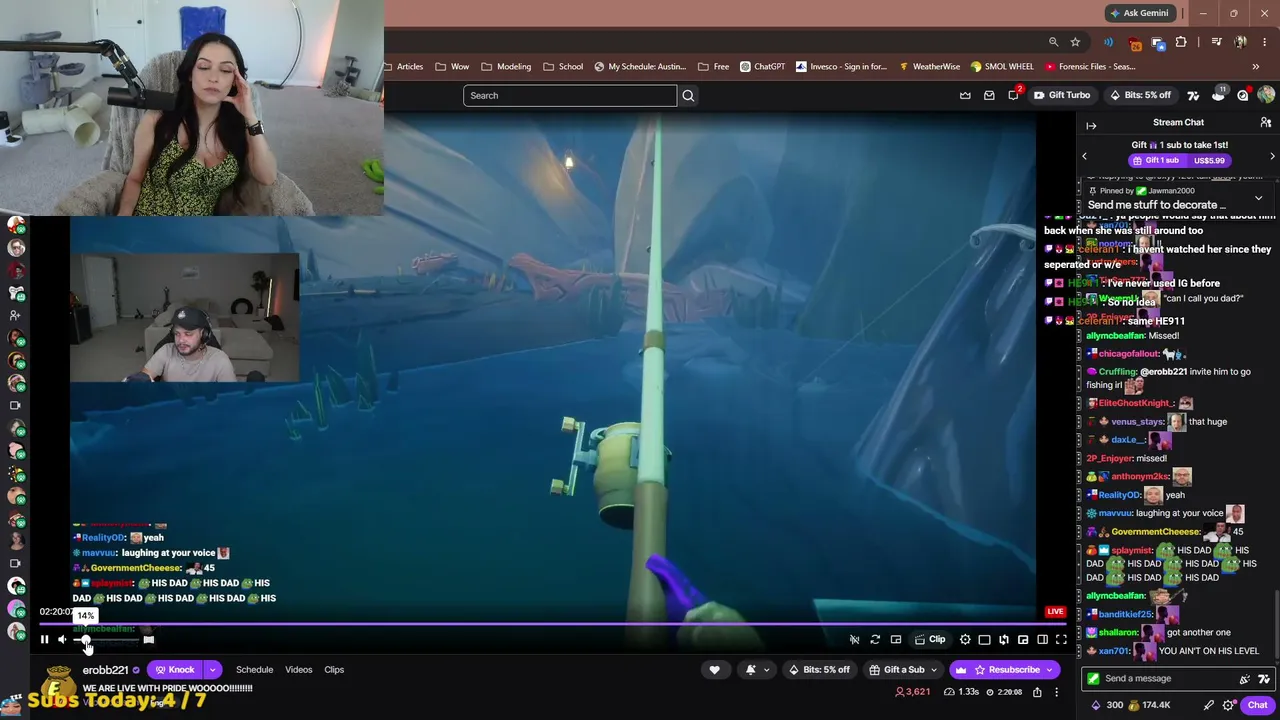
Task: Go to the next gift leaderboard arrow
Action: pyautogui.click(x=1272, y=156)
